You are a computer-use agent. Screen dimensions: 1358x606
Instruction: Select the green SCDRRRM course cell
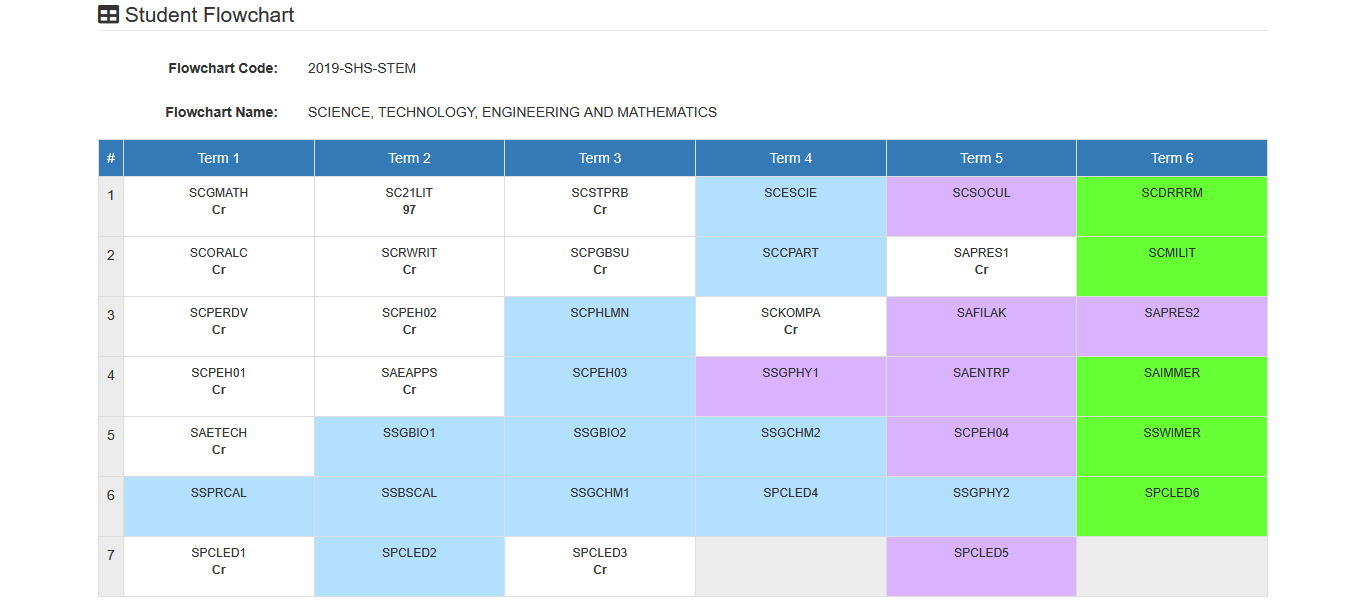click(x=1172, y=207)
